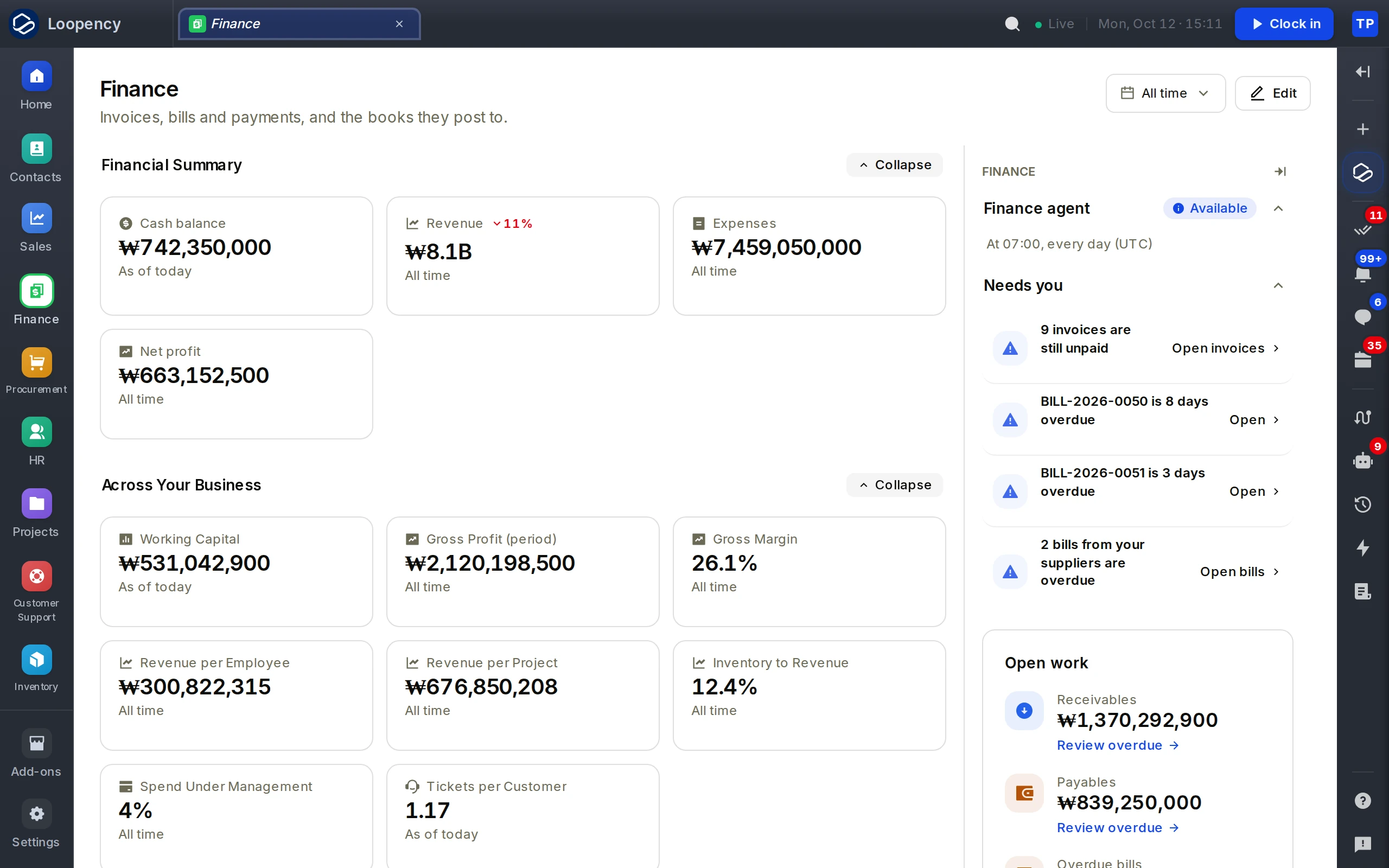Click Open invoices link
This screenshot has width=1389, height=868.
tap(1225, 348)
